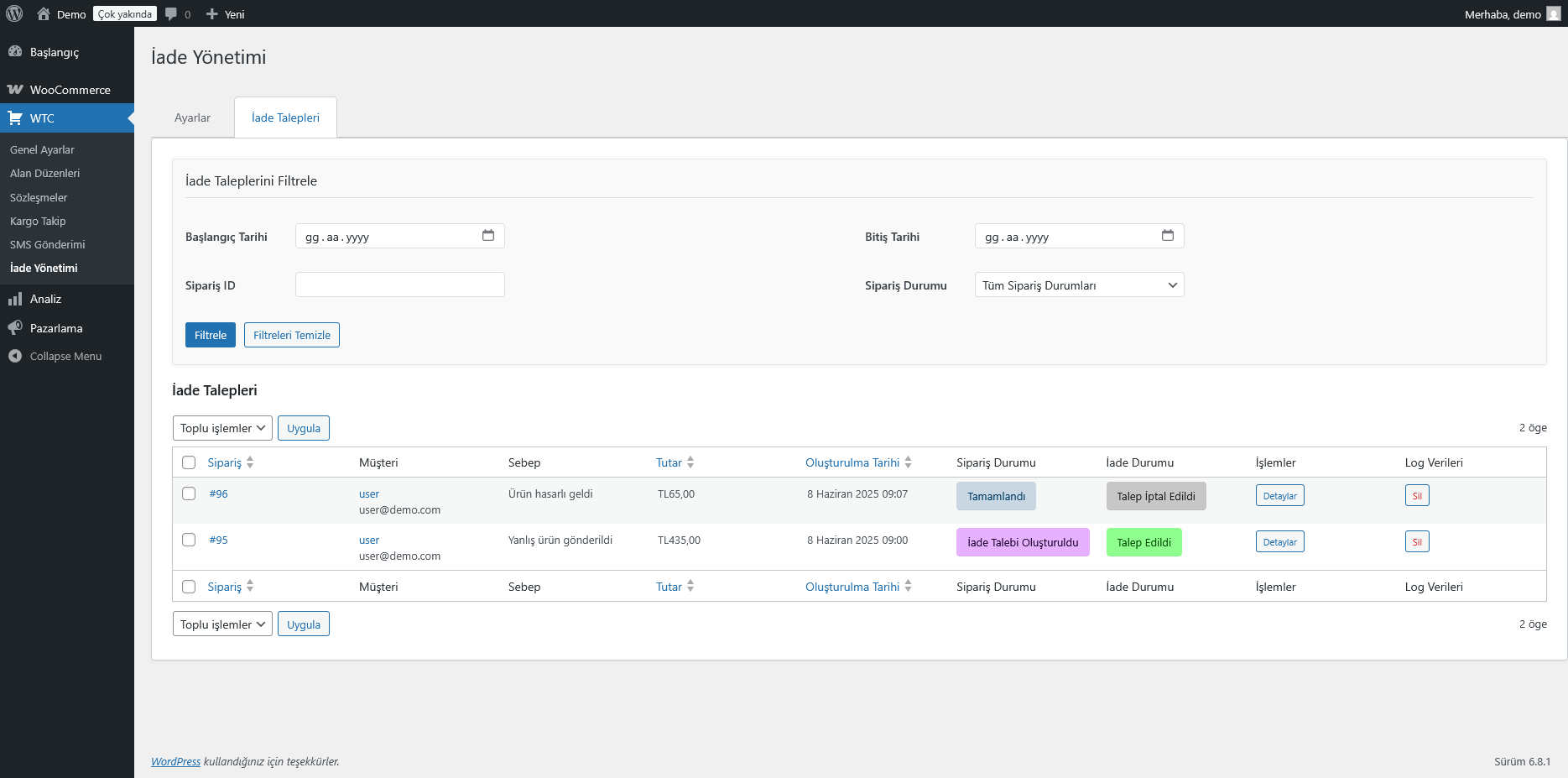Image resolution: width=1568 pixels, height=778 pixels.
Task: Click the plus Yeni icon
Action: [212, 13]
